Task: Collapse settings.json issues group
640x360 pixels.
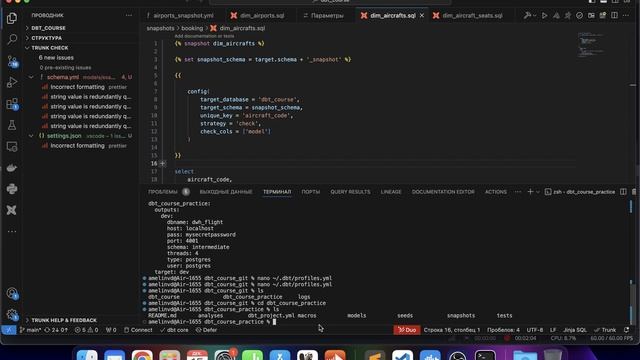Action: [x=31, y=136]
